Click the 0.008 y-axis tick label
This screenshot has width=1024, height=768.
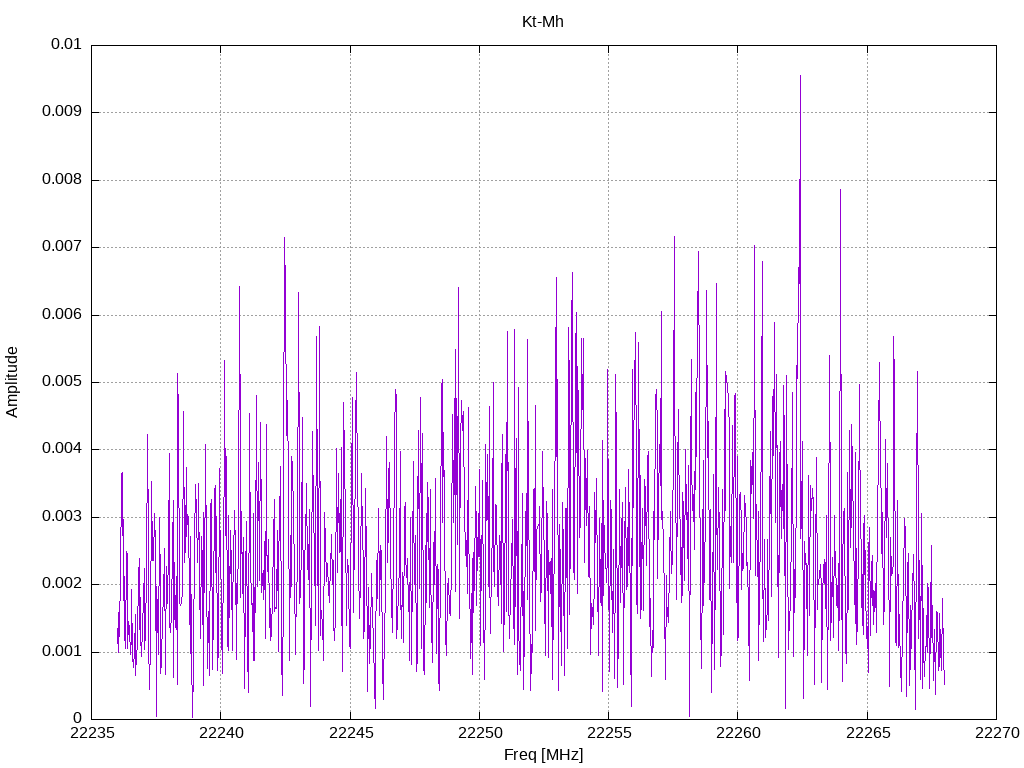61,180
